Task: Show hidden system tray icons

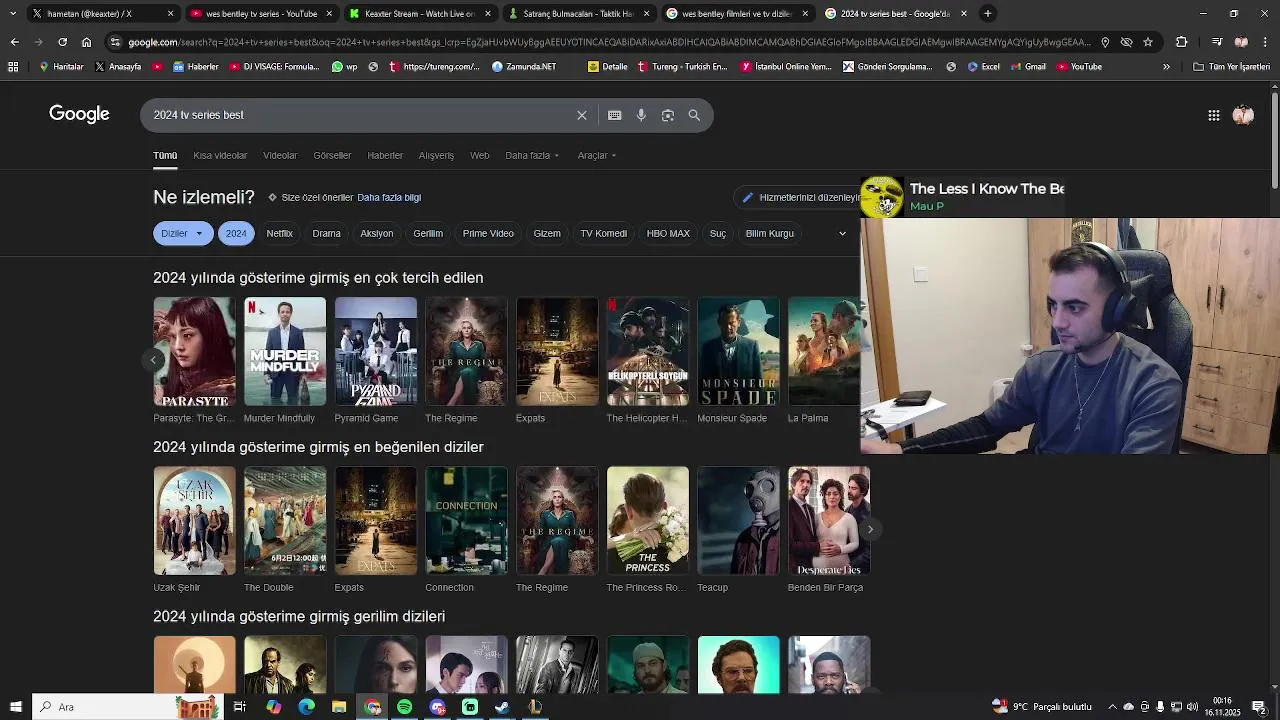Action: point(1113,707)
